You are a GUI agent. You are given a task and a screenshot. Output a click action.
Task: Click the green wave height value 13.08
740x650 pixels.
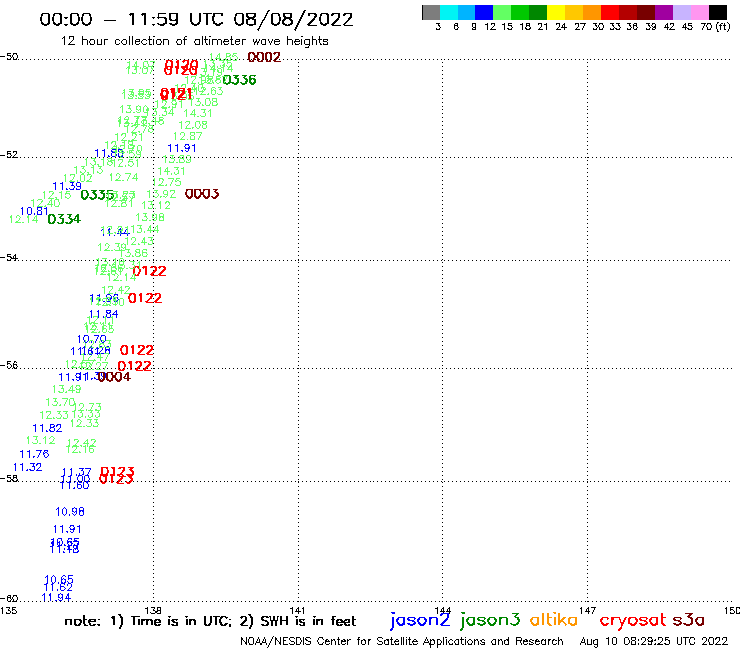click(203, 102)
